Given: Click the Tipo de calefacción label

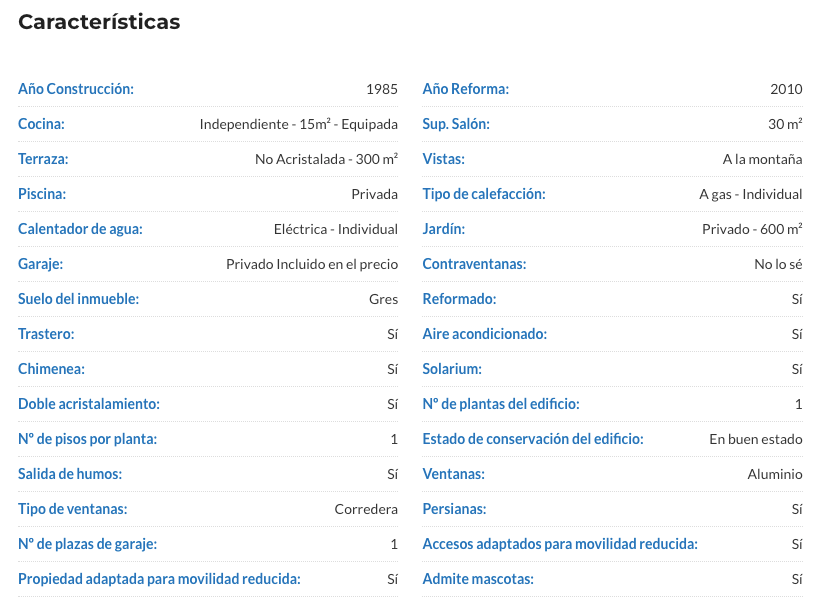Looking at the screenshot, I should point(484,194).
